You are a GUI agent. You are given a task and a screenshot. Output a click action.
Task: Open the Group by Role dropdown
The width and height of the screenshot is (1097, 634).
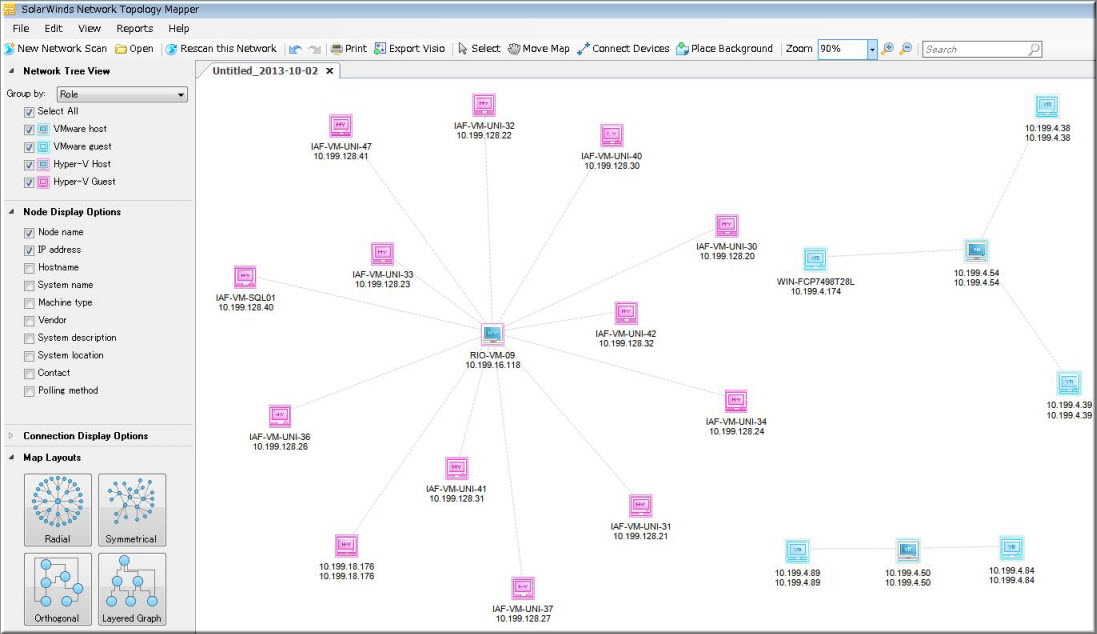[122, 94]
